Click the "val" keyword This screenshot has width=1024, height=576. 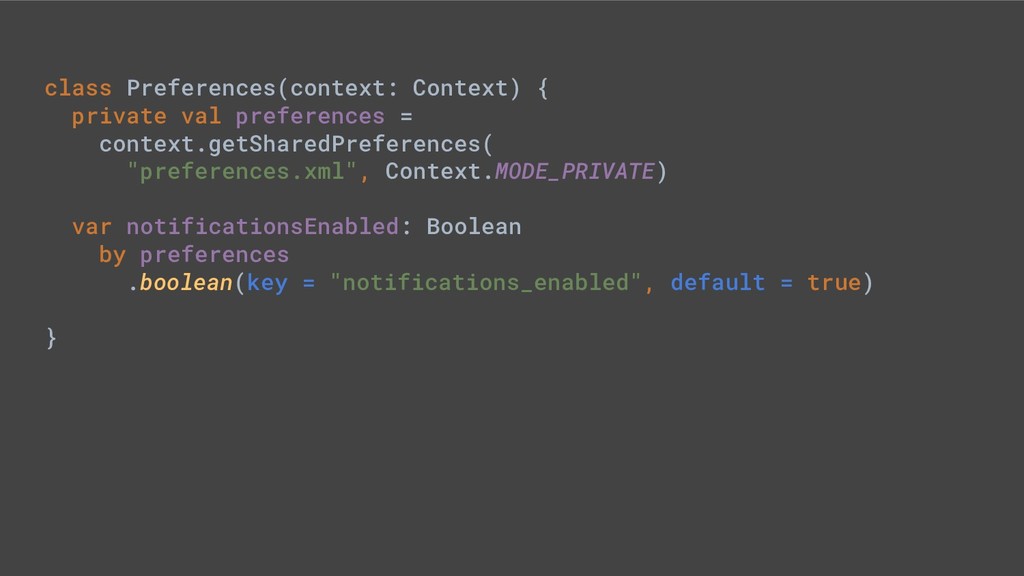click(x=201, y=116)
